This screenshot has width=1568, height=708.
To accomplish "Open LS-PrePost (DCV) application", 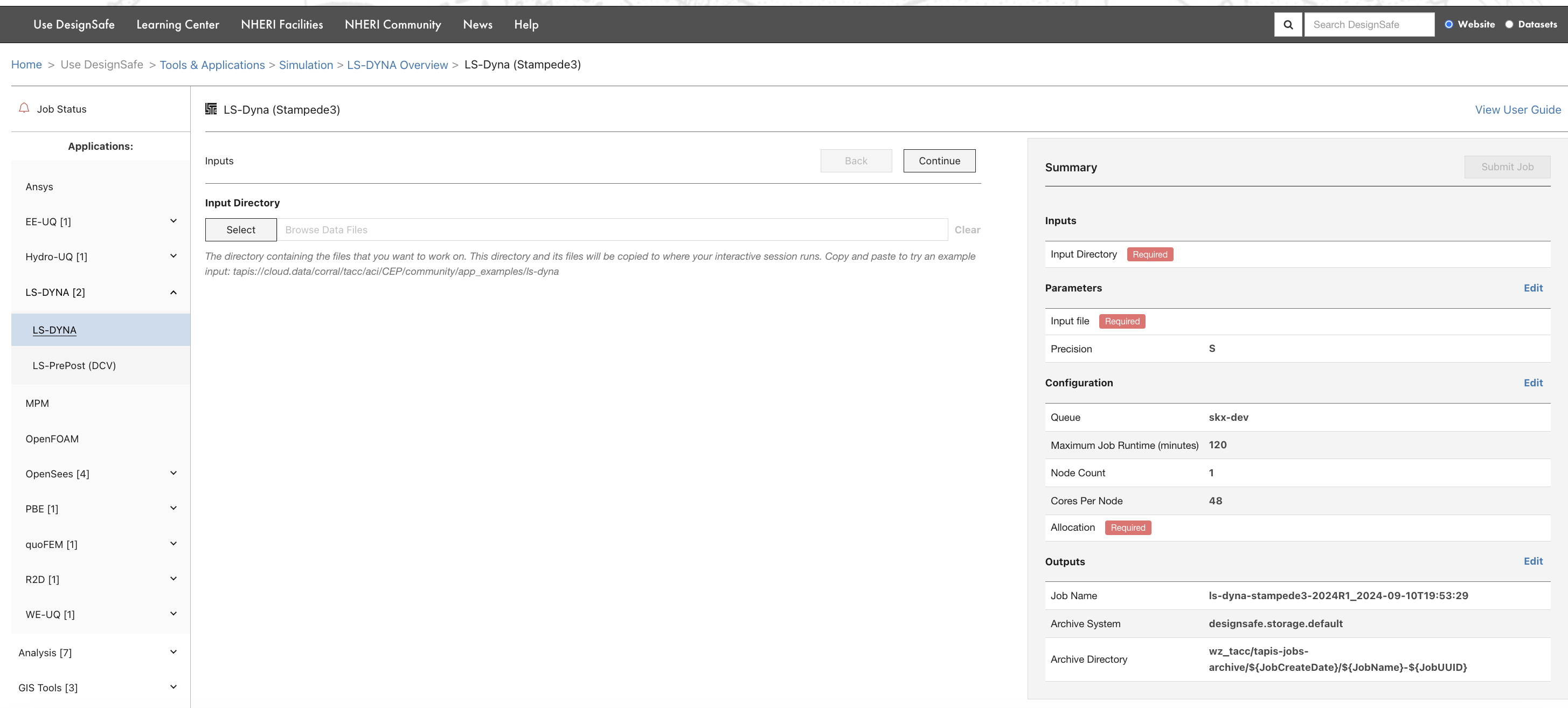I will [74, 365].
